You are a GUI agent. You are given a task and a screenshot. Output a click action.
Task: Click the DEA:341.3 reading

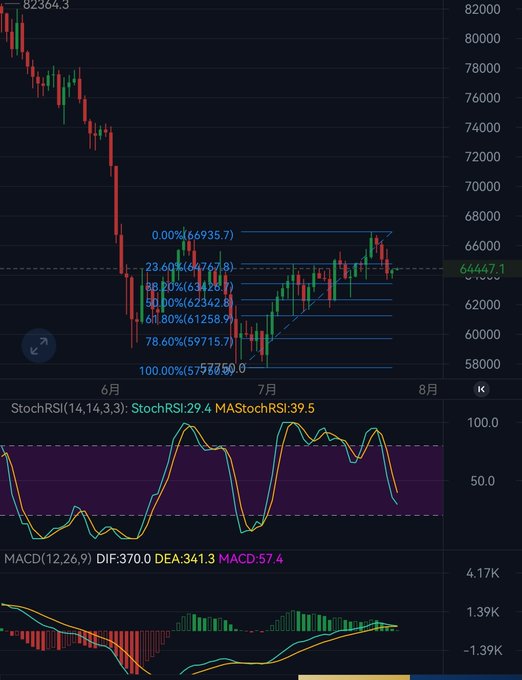tap(185, 559)
